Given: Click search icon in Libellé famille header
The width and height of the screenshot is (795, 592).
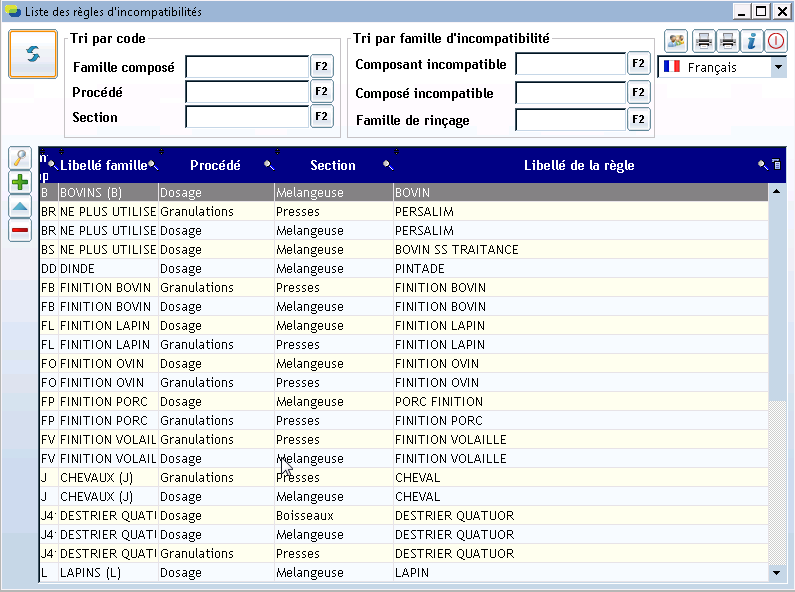Looking at the screenshot, I should [153, 165].
